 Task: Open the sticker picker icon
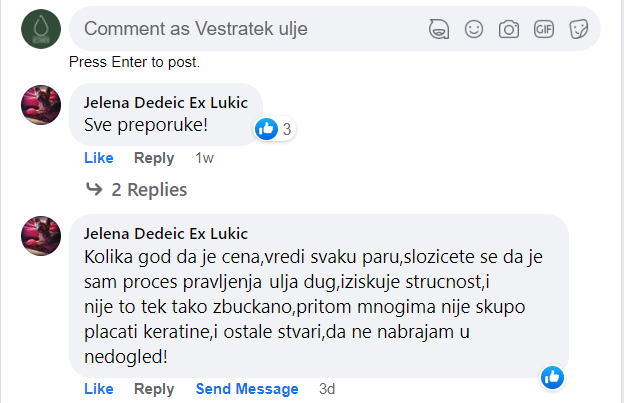tap(578, 29)
